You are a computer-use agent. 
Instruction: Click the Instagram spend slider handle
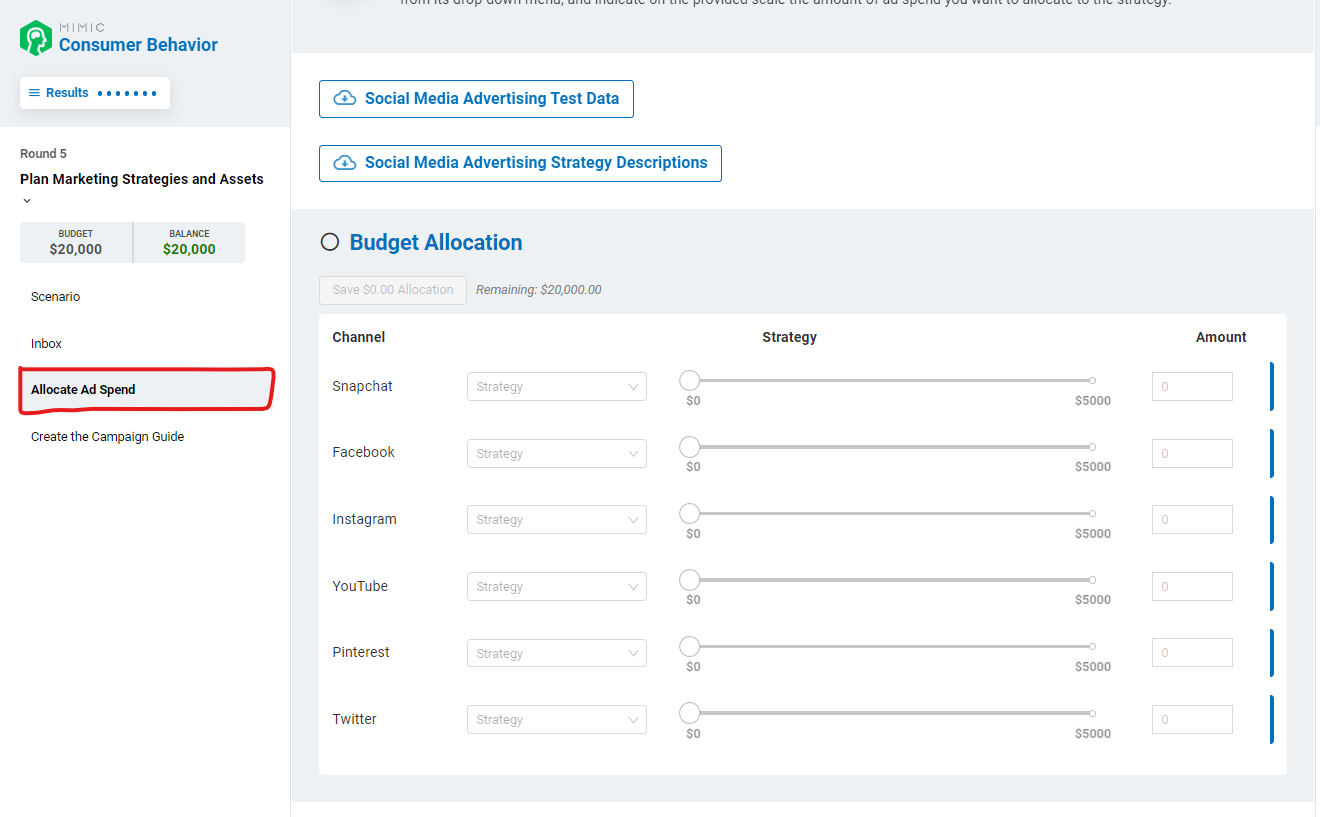point(690,513)
